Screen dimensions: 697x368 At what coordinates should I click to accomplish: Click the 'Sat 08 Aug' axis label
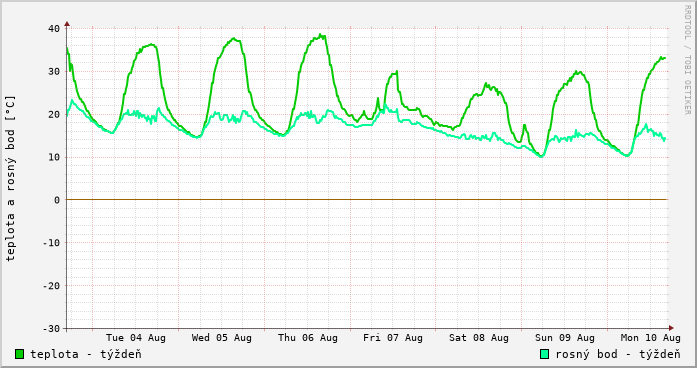click(x=479, y=338)
